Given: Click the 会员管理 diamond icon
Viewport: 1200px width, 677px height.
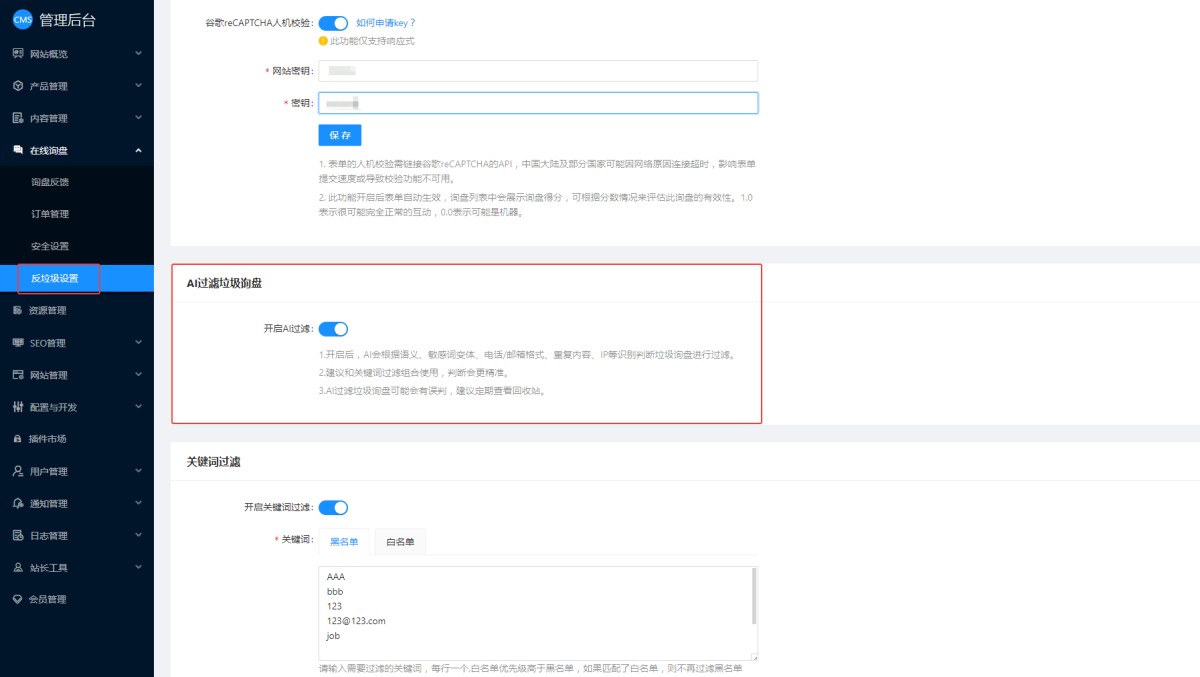Looking at the screenshot, I should (18, 599).
